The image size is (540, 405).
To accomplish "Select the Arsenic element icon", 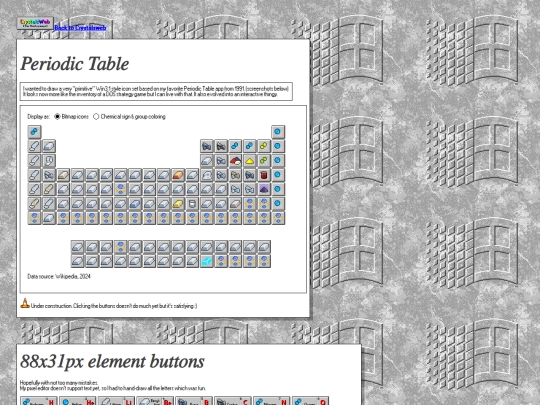I will [235, 175].
